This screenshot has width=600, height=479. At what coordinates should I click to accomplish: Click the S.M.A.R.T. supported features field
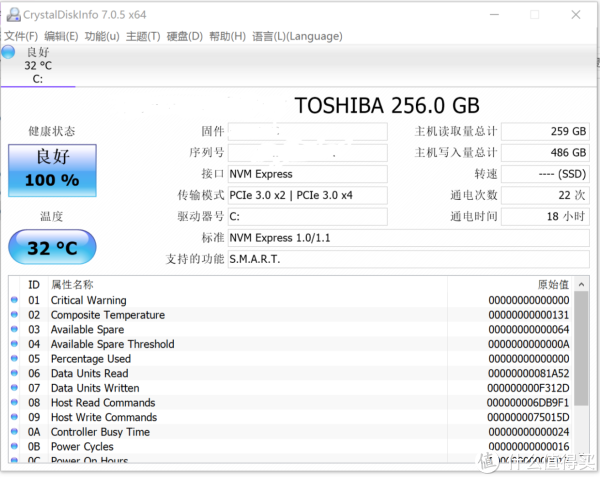(x=408, y=259)
